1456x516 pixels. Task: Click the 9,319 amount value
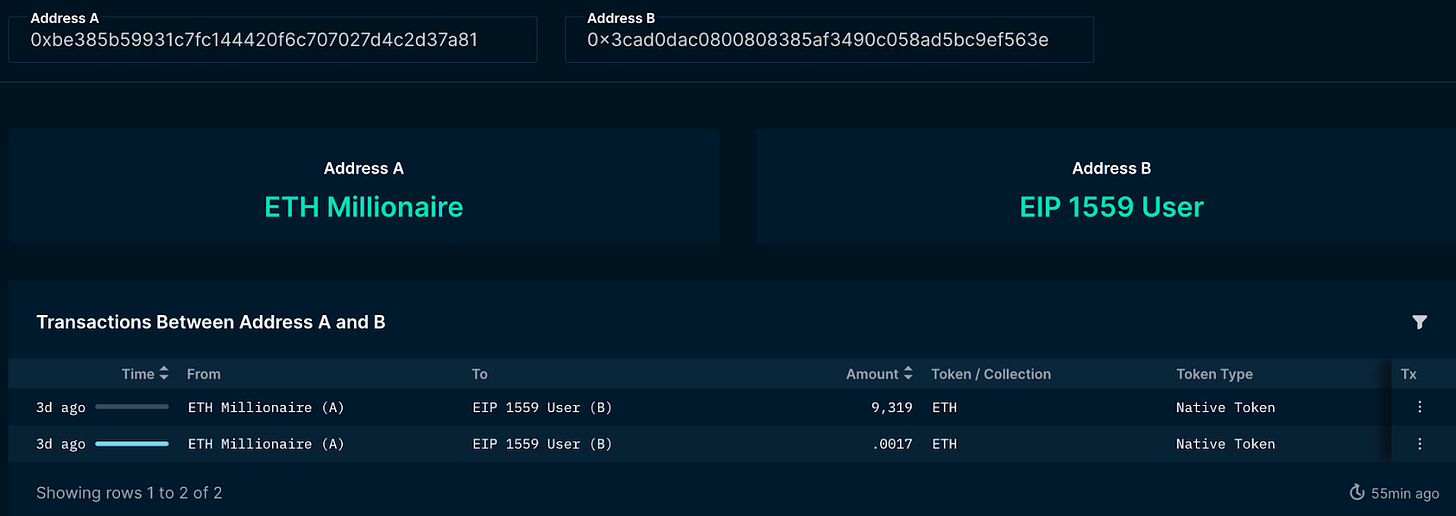tap(891, 407)
